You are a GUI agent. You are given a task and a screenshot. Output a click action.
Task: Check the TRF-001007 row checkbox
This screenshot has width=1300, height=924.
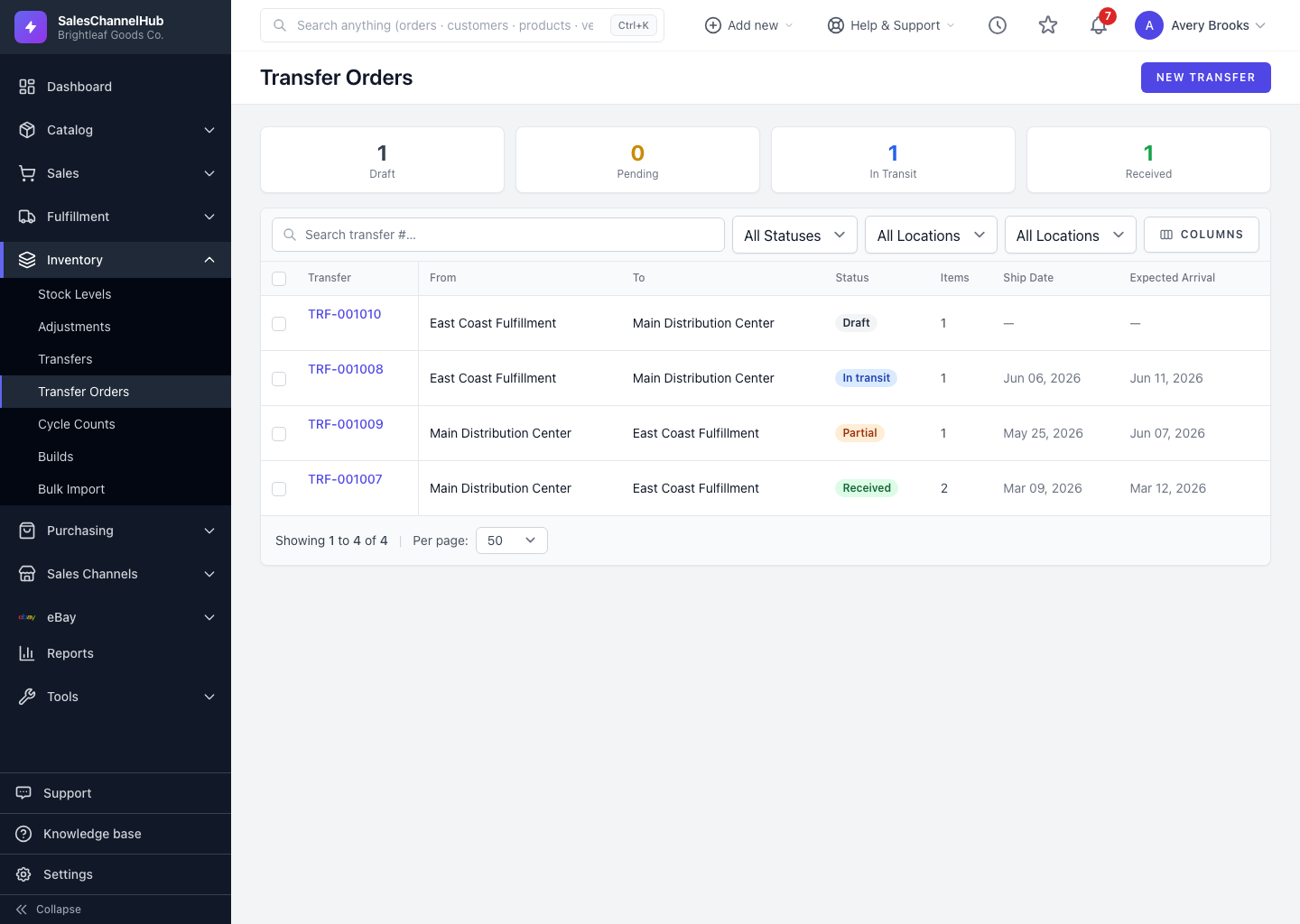pyautogui.click(x=279, y=489)
